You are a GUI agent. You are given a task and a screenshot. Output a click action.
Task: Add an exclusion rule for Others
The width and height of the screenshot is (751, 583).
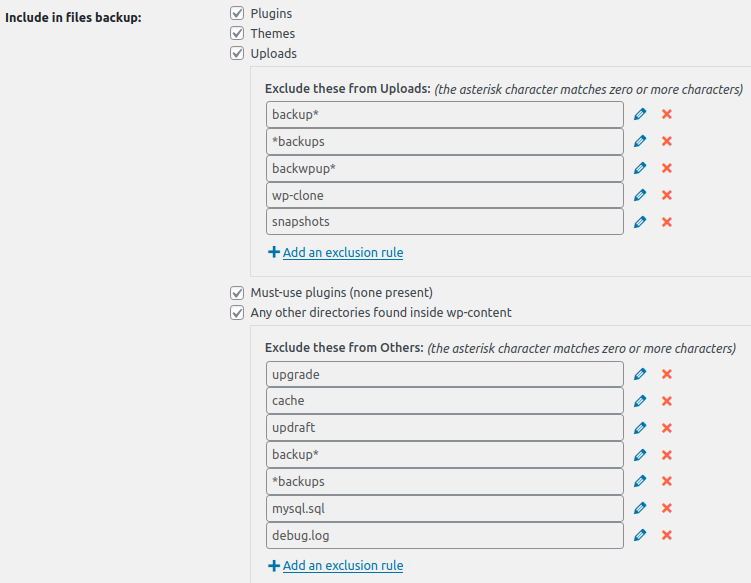pos(342,566)
